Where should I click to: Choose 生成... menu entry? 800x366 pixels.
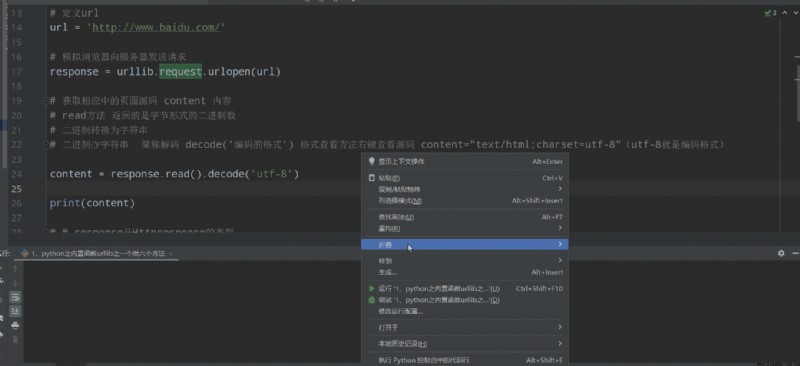point(465,272)
